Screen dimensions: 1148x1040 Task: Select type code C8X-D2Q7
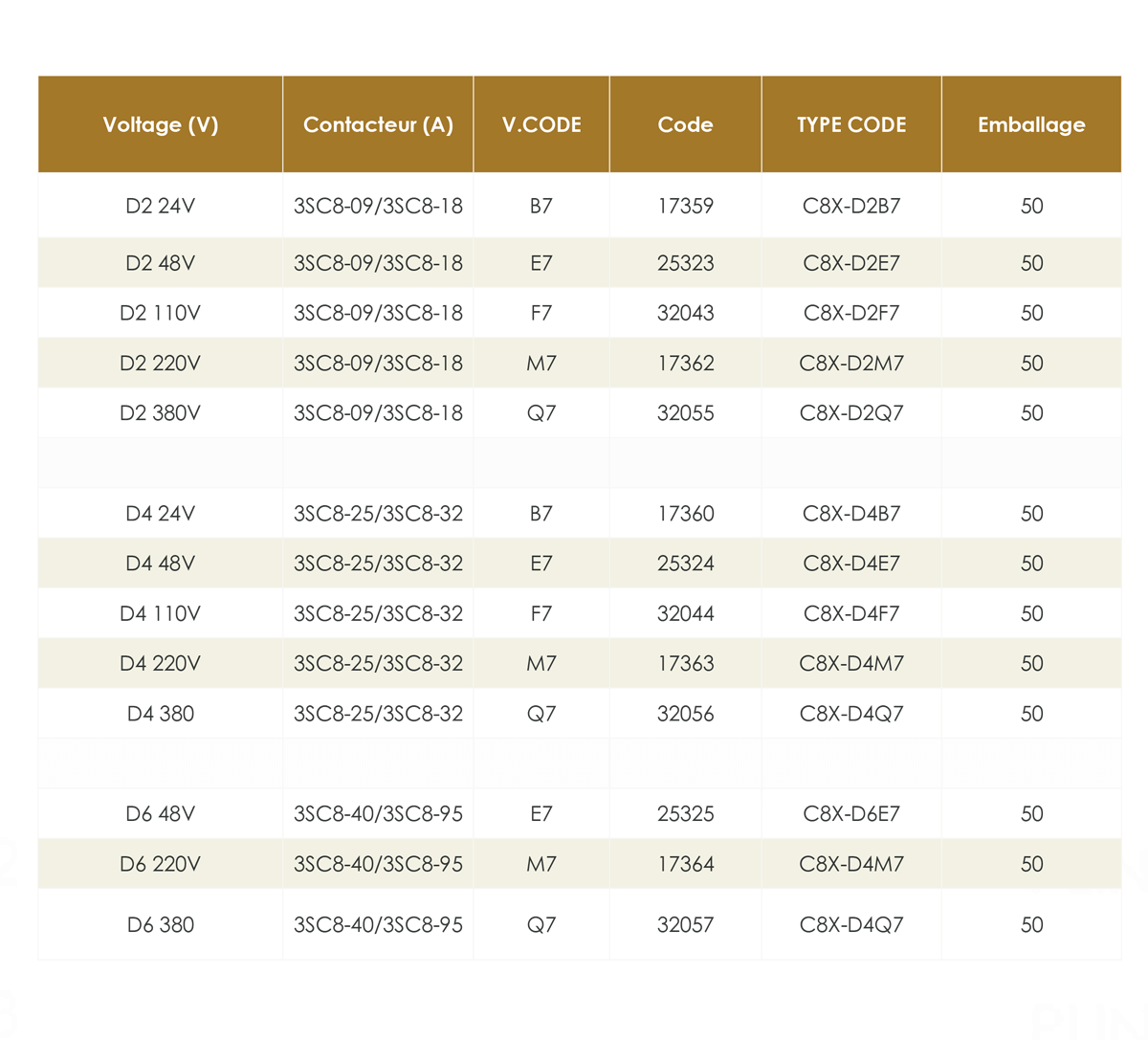[x=851, y=413]
